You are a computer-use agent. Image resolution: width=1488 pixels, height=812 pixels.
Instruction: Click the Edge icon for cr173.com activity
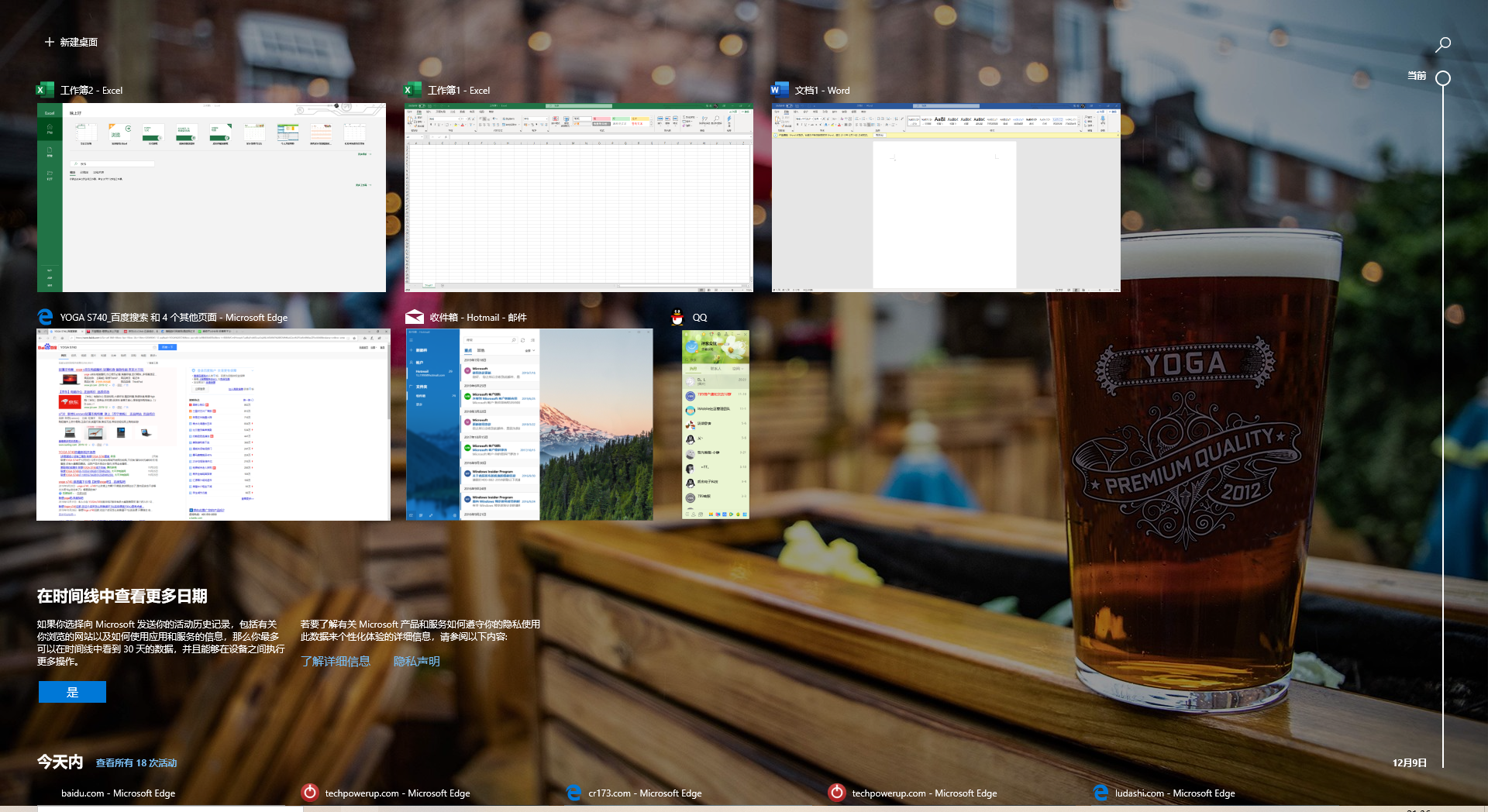point(573,793)
